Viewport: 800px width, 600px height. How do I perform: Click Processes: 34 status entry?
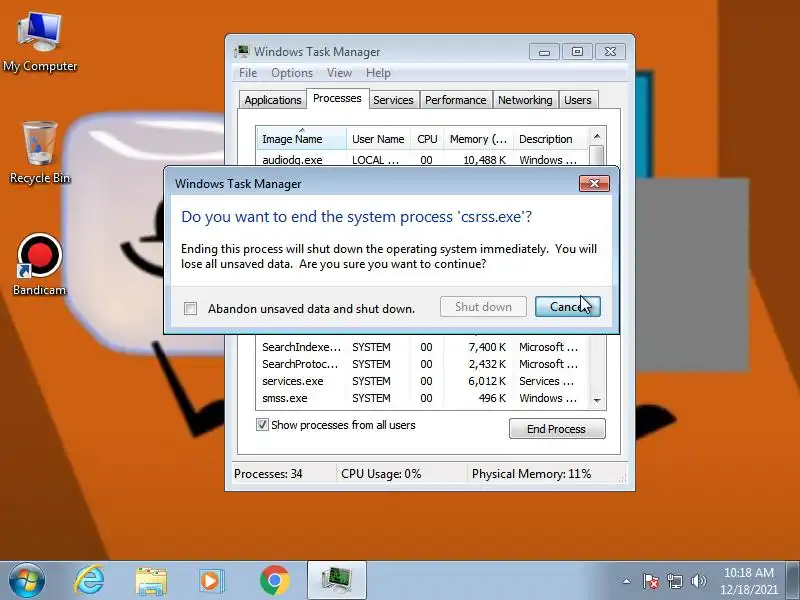click(x=268, y=474)
